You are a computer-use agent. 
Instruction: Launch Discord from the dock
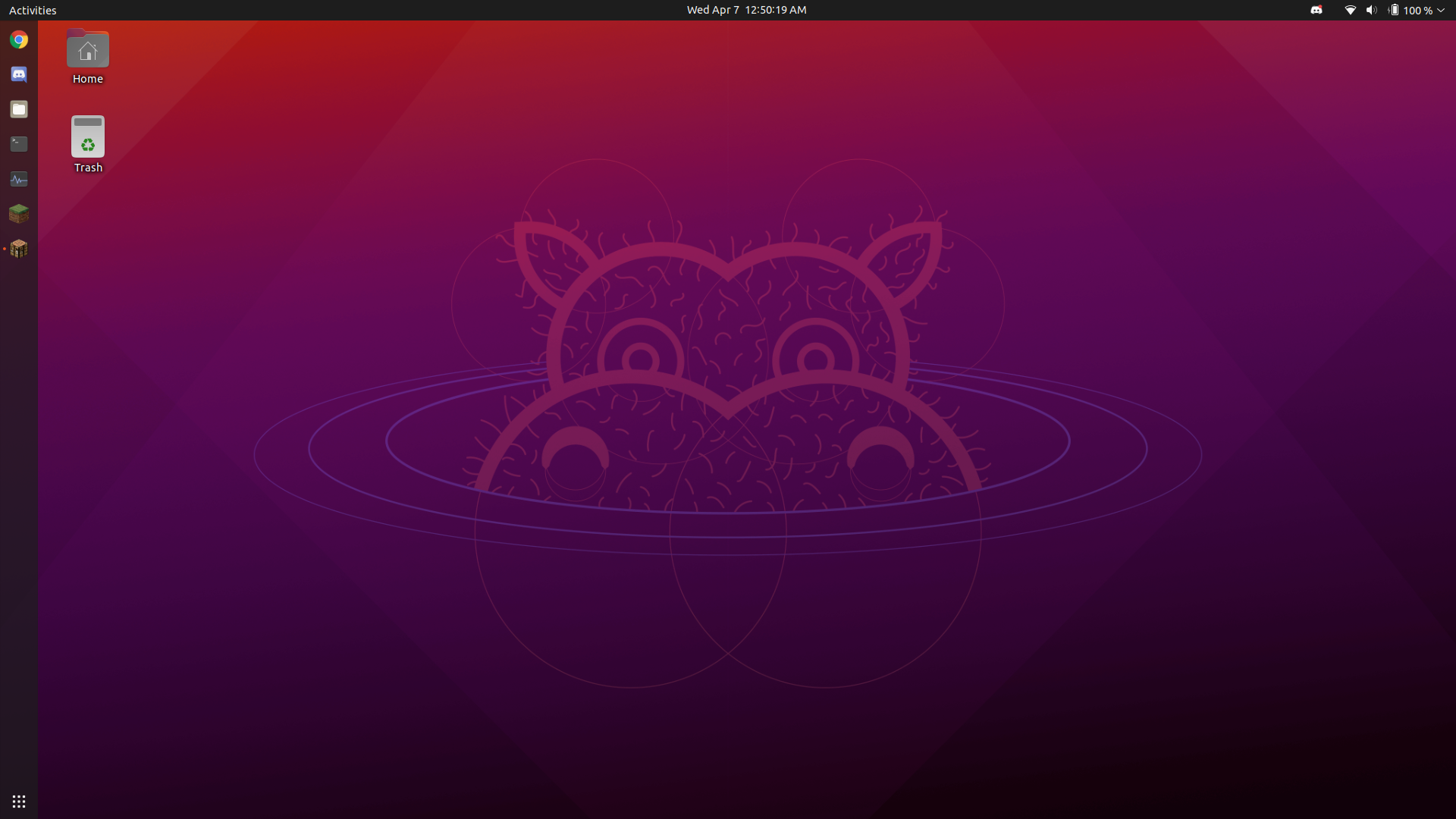point(19,74)
